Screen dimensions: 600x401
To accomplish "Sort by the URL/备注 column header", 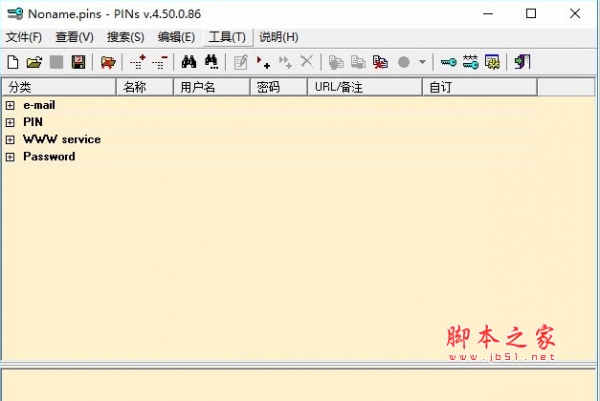I will pos(365,87).
